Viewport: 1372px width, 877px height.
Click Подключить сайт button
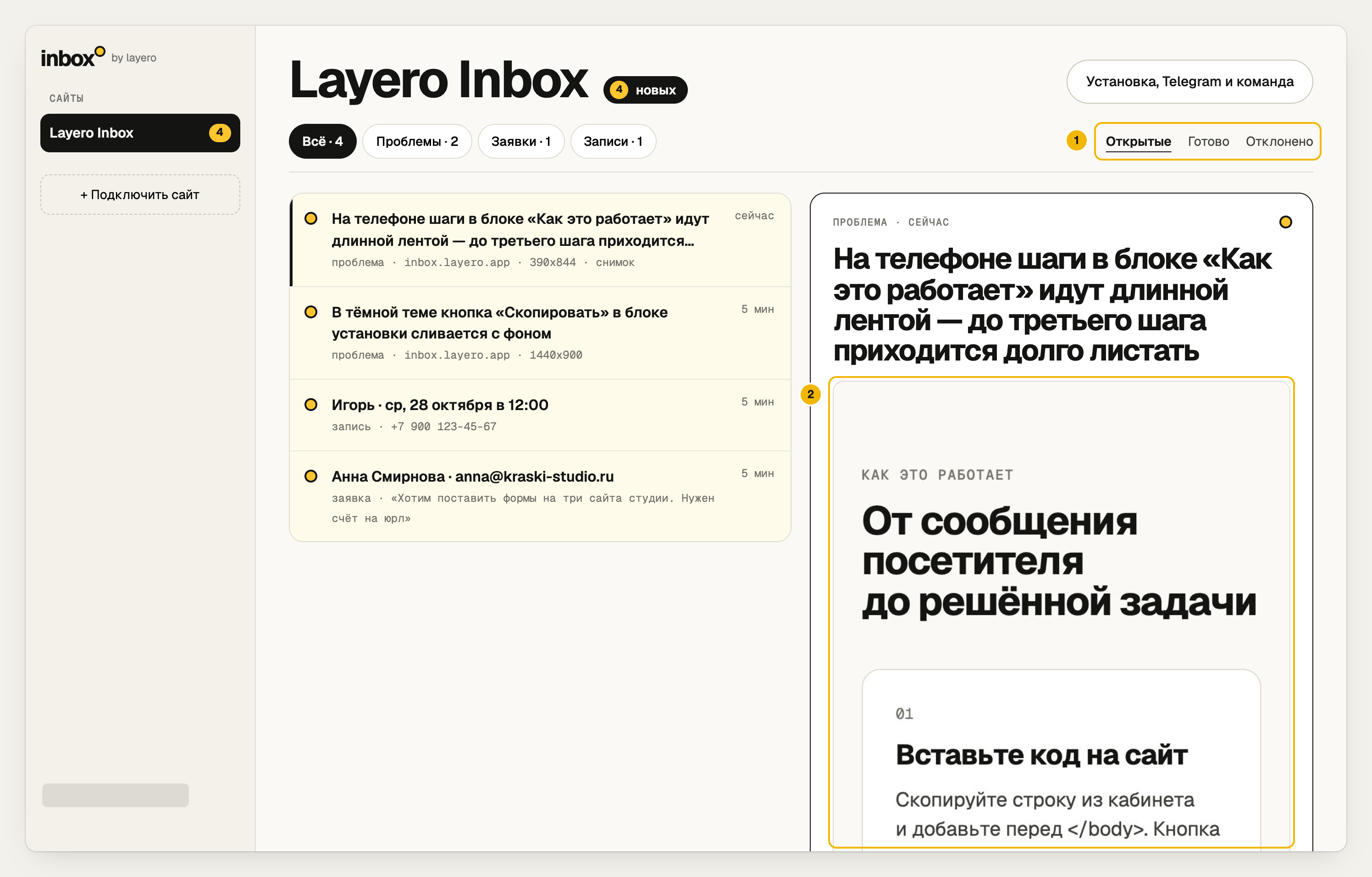click(140, 195)
